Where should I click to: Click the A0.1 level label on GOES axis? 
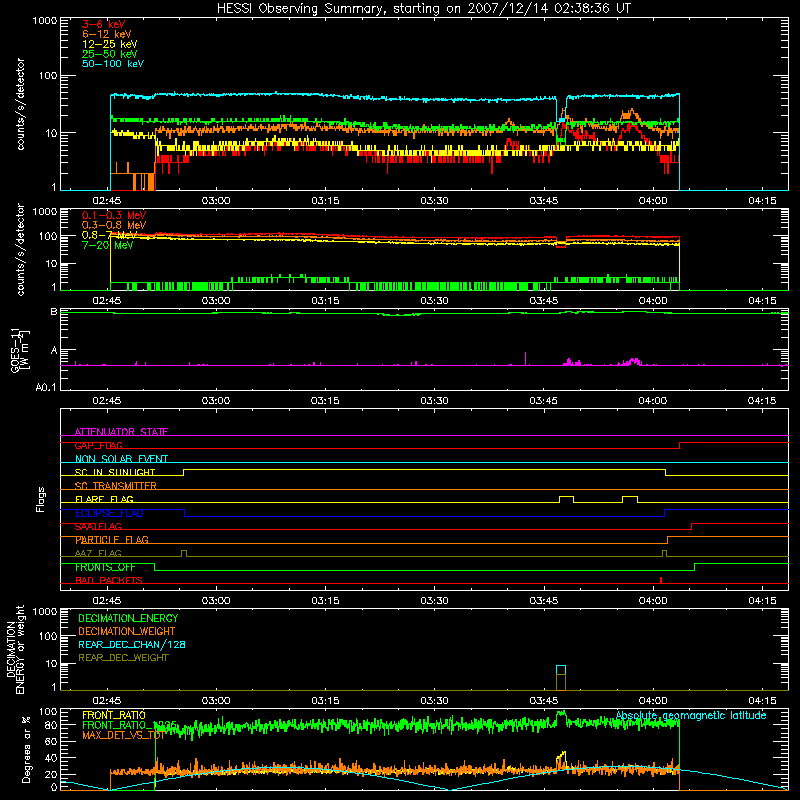tap(46, 387)
